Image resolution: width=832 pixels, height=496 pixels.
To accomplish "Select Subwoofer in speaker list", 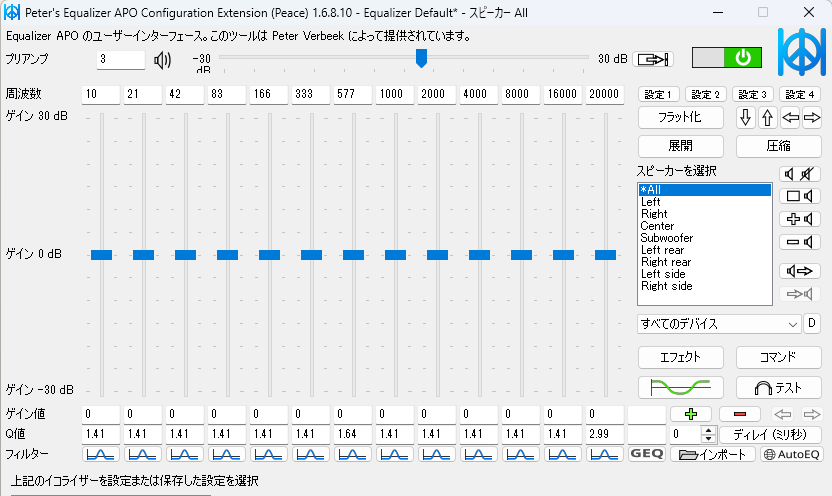I will 704,238.
